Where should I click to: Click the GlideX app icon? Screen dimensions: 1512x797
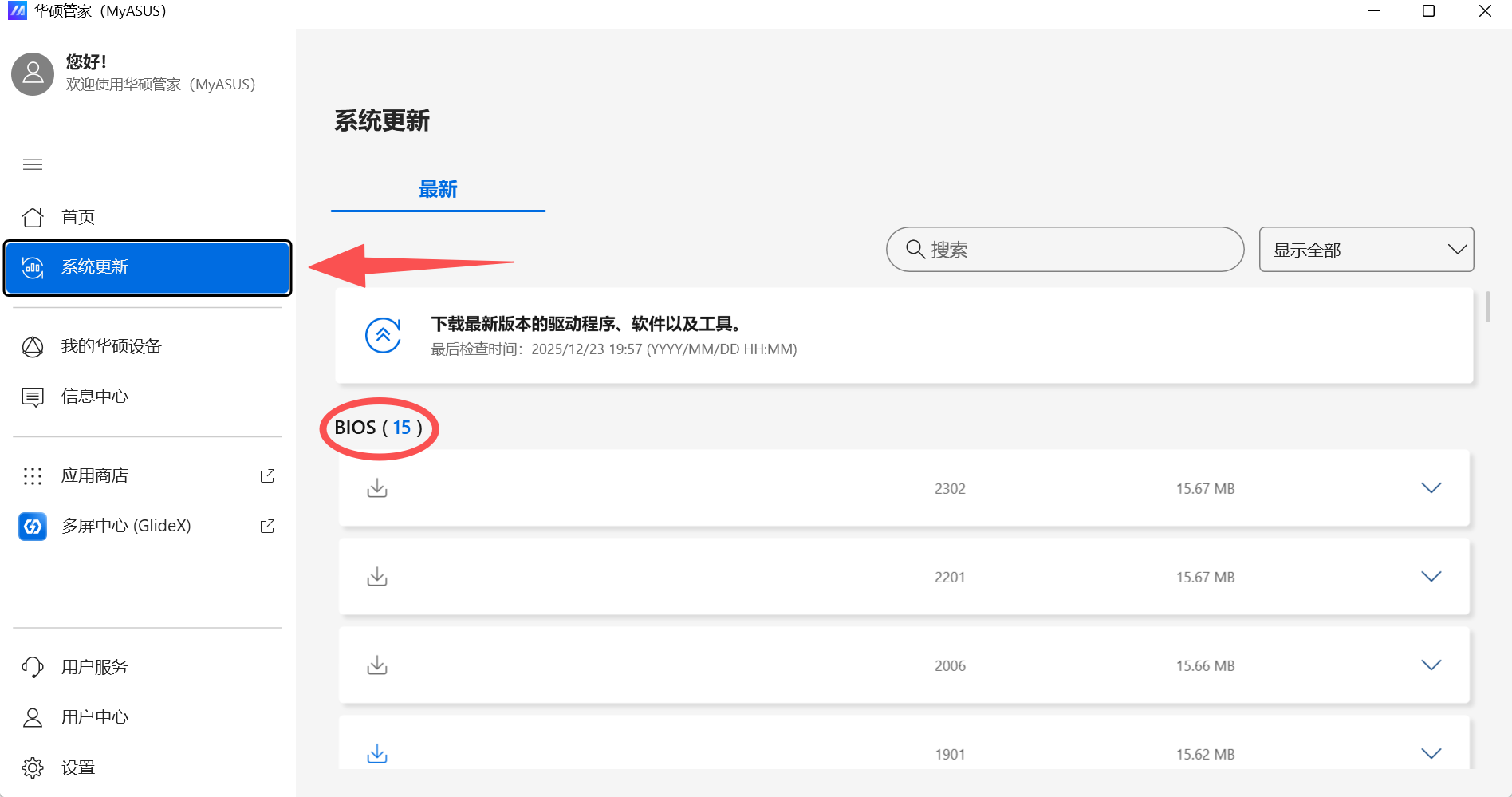[x=33, y=527]
